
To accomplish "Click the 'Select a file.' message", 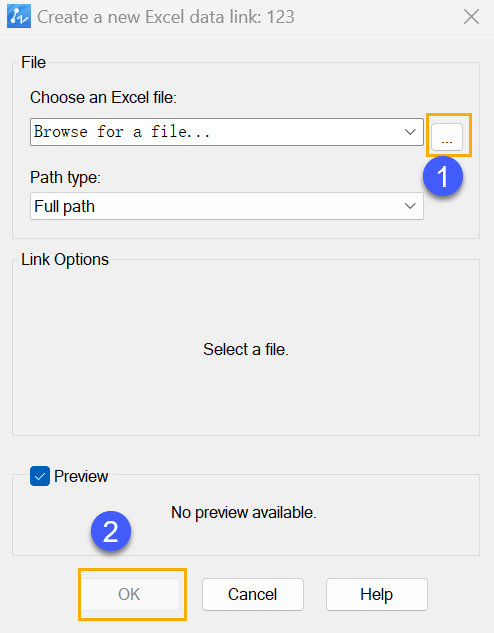I will [246, 349].
